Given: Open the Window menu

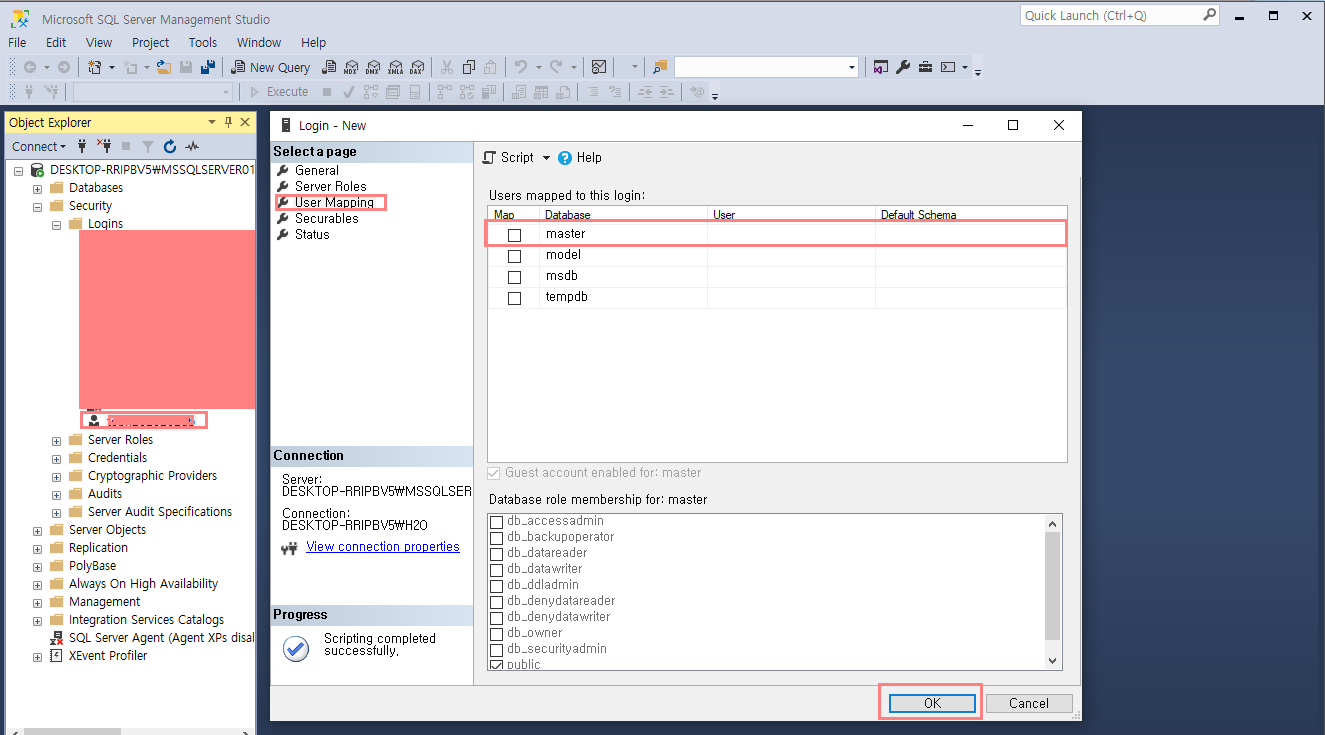Looking at the screenshot, I should point(259,43).
